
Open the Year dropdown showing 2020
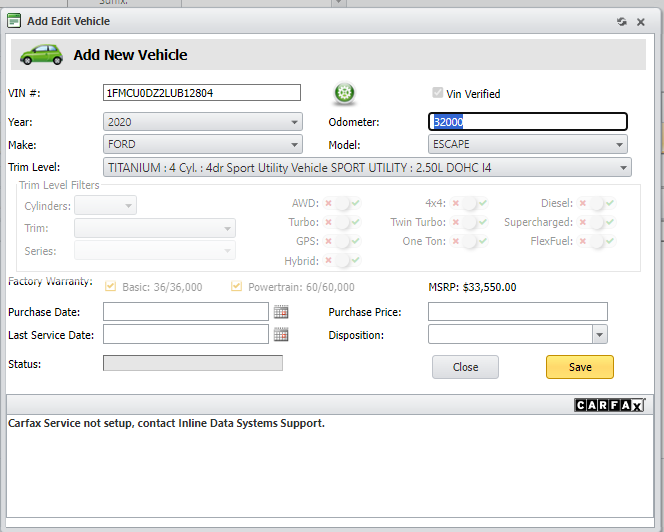203,122
